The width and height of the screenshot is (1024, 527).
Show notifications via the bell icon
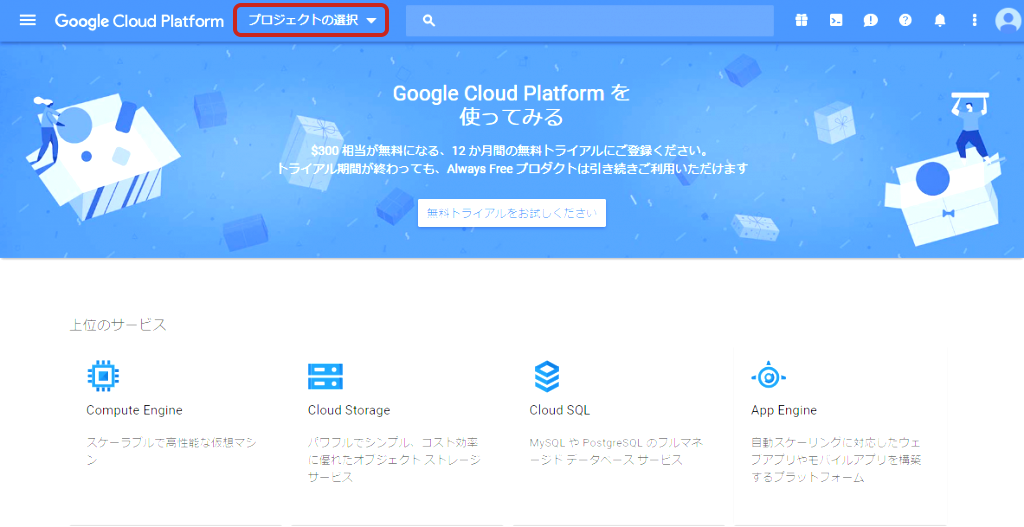point(940,20)
